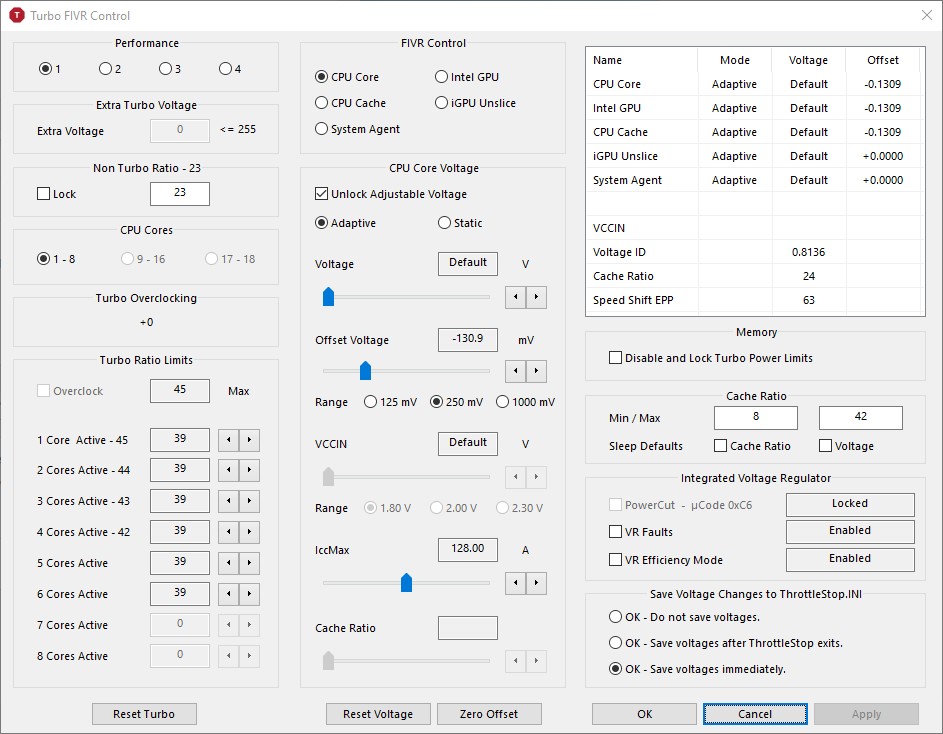Select Intel GPU in FIVR Control

point(467,77)
